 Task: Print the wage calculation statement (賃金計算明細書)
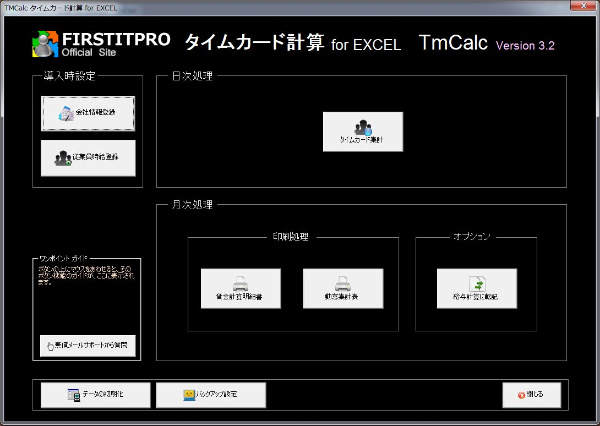[x=241, y=288]
